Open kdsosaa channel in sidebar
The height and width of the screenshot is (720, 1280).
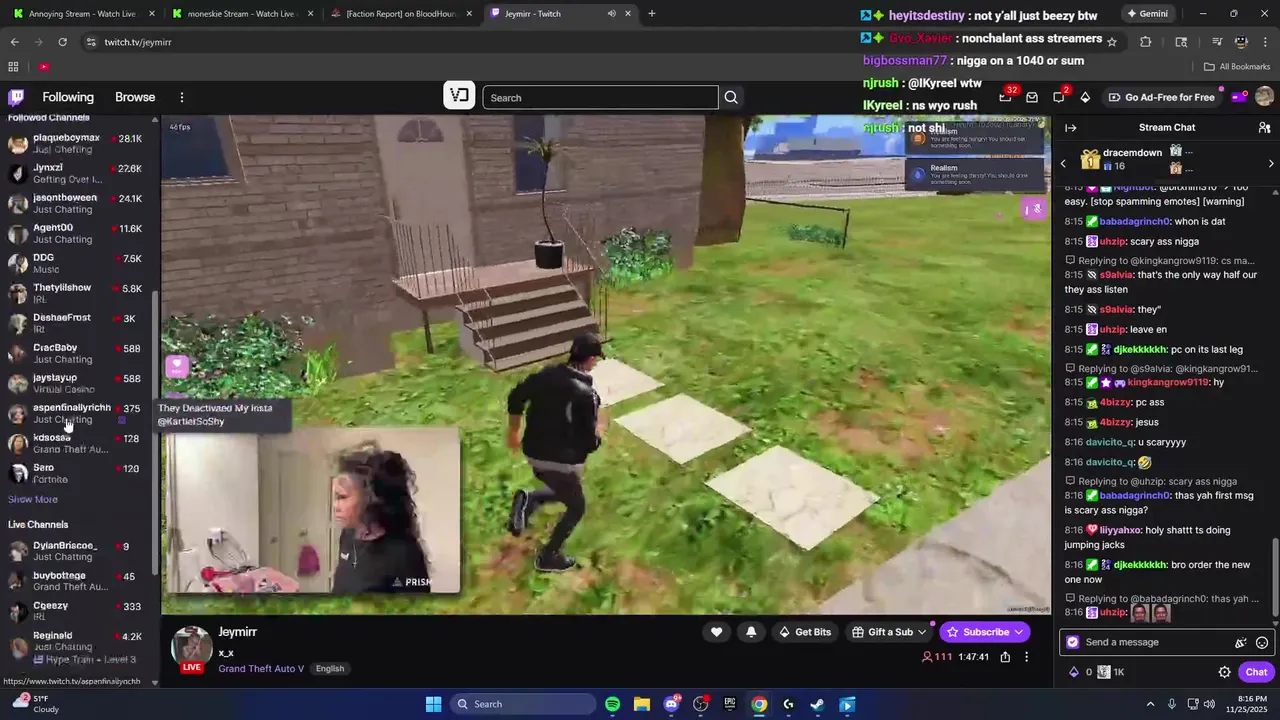pyautogui.click(x=78, y=444)
